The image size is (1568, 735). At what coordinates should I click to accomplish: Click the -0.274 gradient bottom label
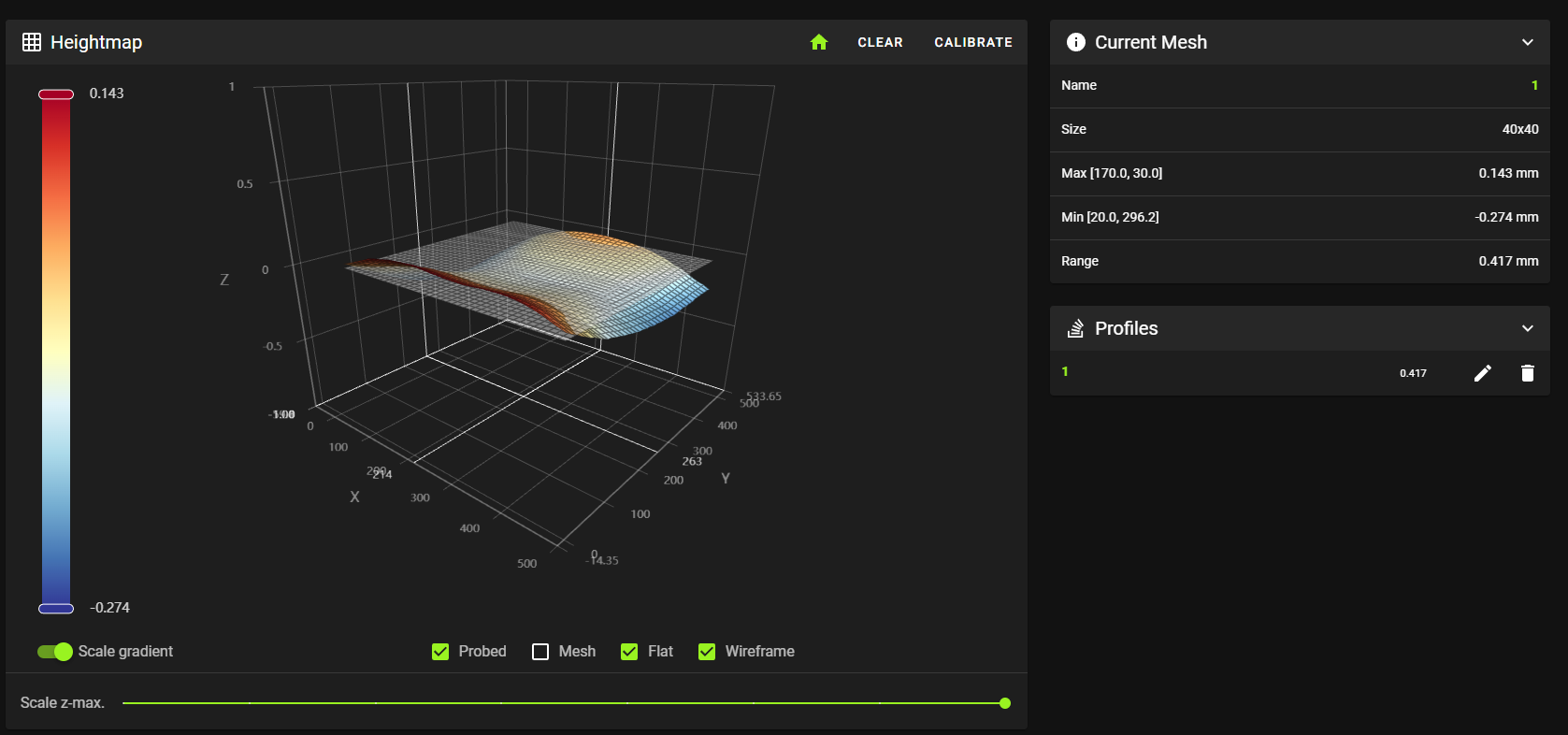(109, 608)
